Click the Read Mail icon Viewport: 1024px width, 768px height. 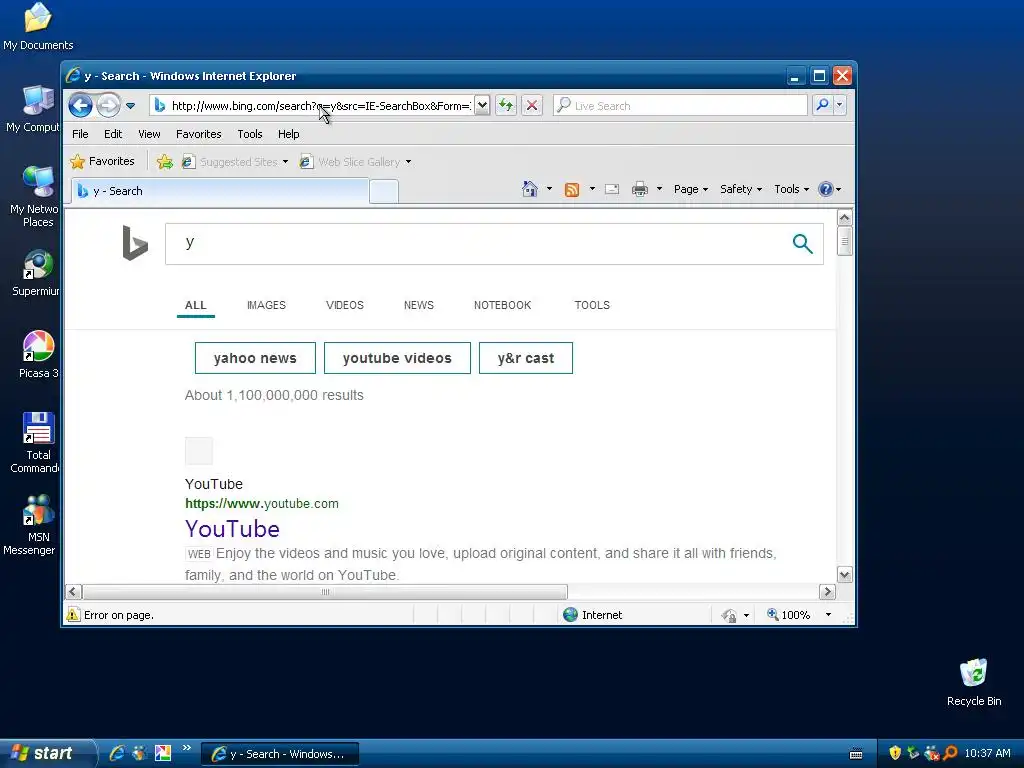point(612,189)
